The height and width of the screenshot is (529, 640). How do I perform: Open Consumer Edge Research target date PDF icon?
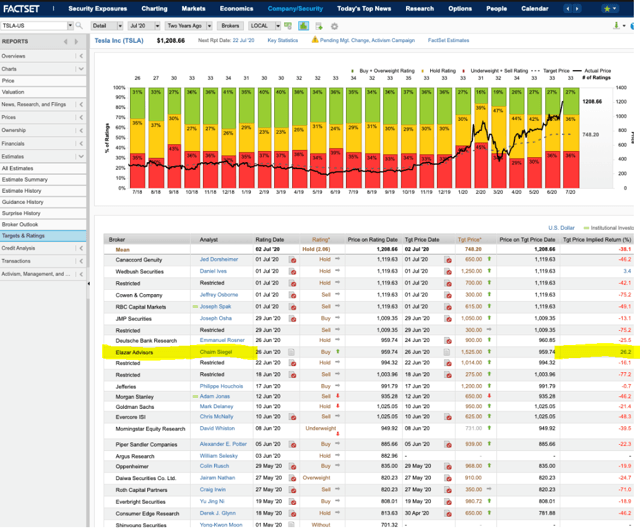pyautogui.click(x=448, y=513)
